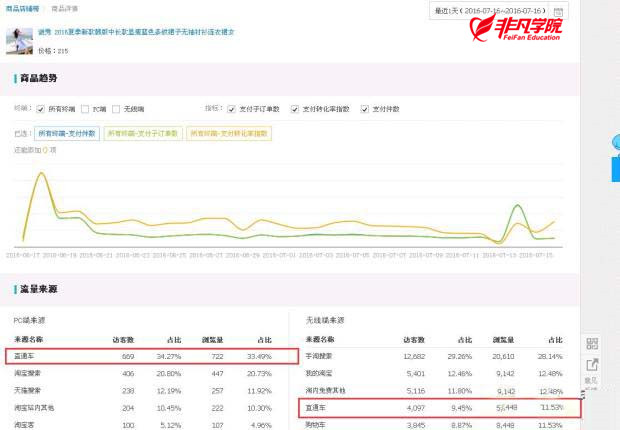Enable the 无线端 checkbox
The image size is (620, 430).
(x=116, y=109)
